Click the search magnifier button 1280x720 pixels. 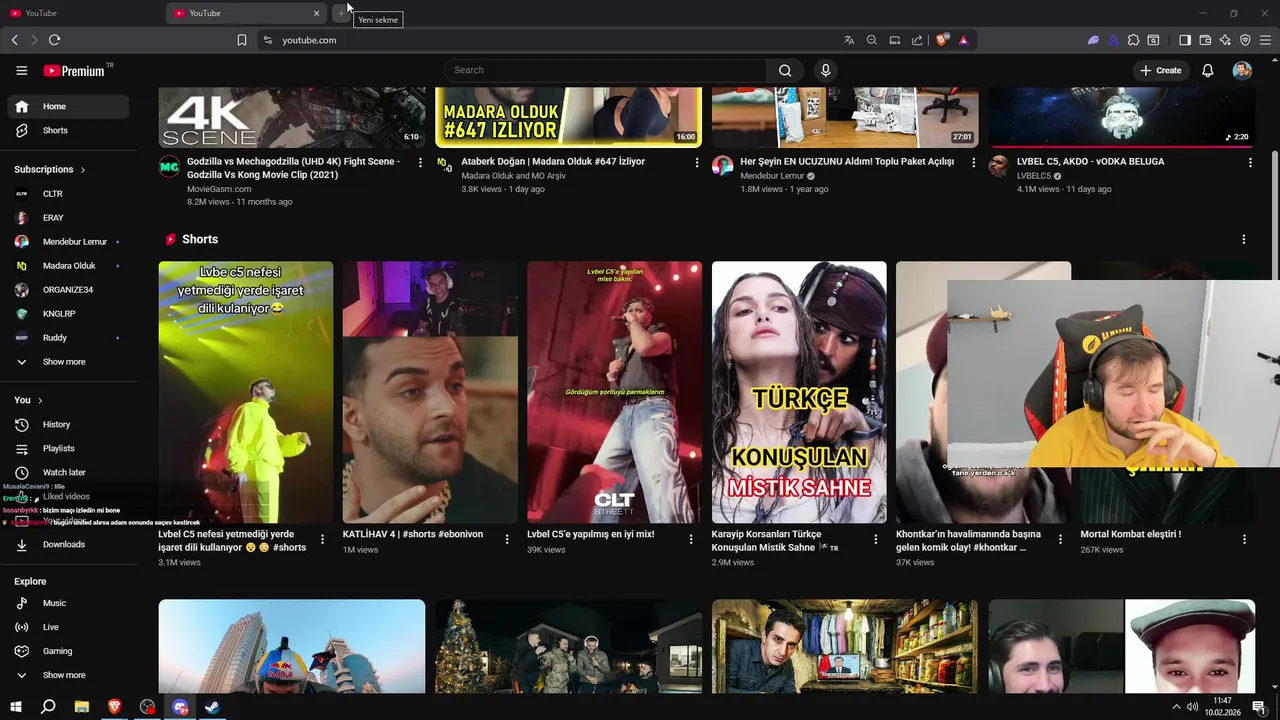pos(785,70)
